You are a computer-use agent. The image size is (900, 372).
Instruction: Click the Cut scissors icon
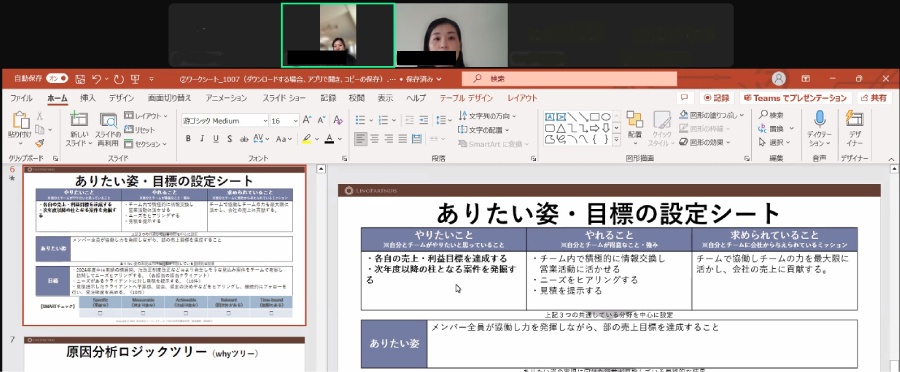40,115
